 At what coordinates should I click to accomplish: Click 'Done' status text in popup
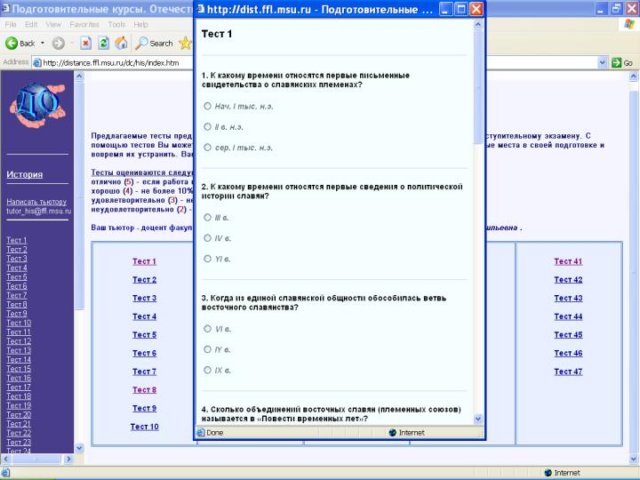coord(214,433)
